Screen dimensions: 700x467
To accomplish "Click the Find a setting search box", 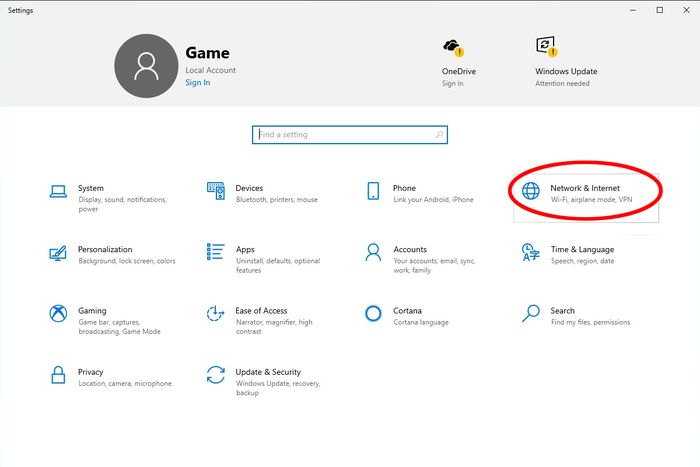I will [350, 134].
